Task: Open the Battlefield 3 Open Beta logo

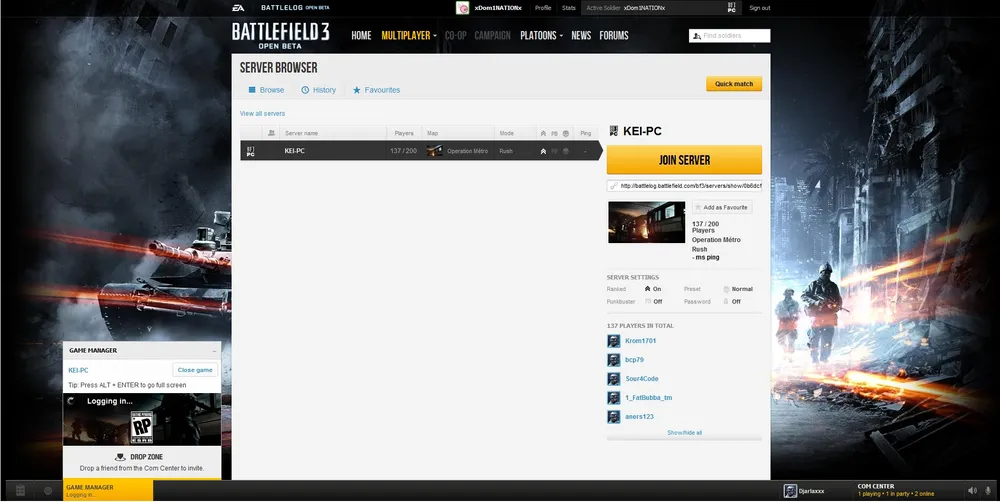Action: 281,36
